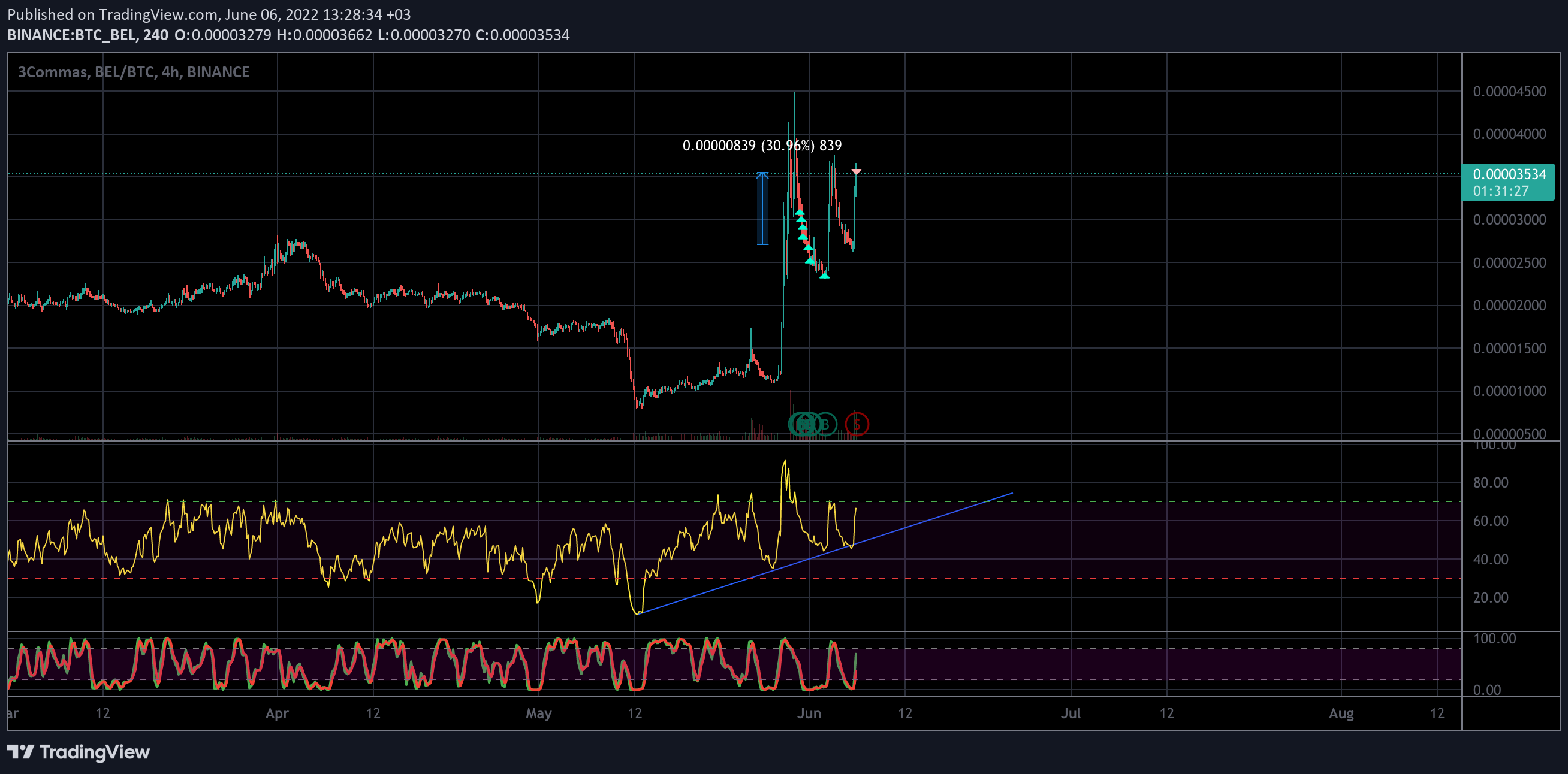Click the current price label 0.00003534
The height and width of the screenshot is (774, 1568).
click(x=1509, y=174)
